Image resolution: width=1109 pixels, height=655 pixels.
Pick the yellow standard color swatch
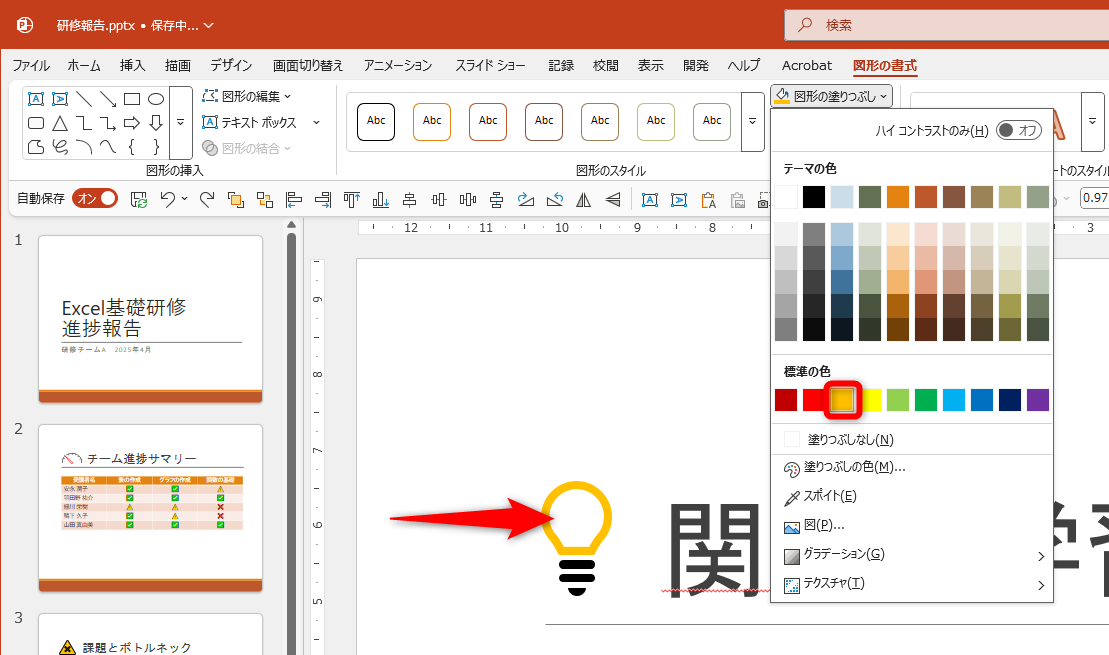click(871, 400)
